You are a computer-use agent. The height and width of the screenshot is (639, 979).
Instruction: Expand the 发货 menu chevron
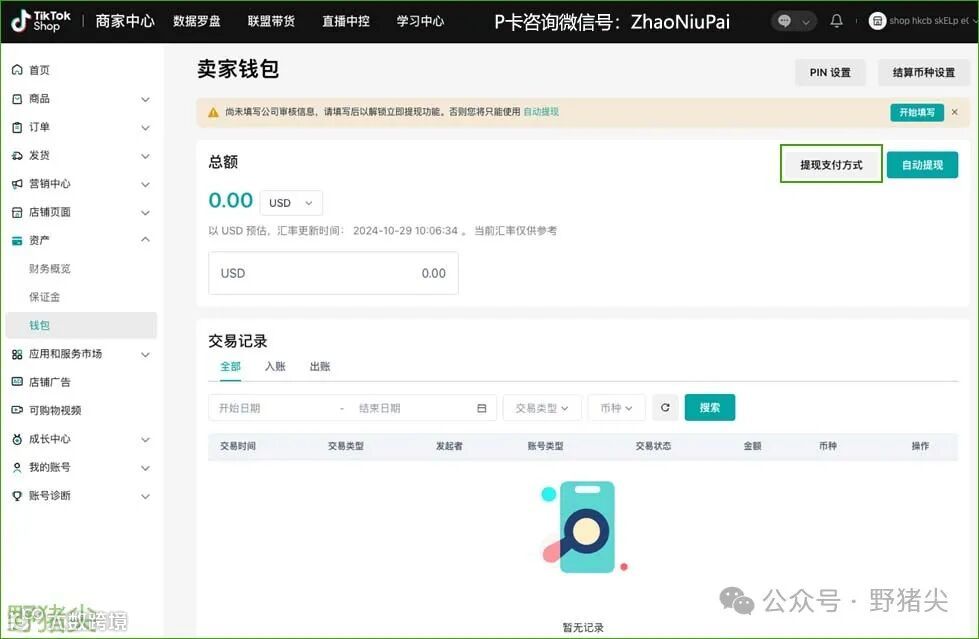(x=145, y=156)
